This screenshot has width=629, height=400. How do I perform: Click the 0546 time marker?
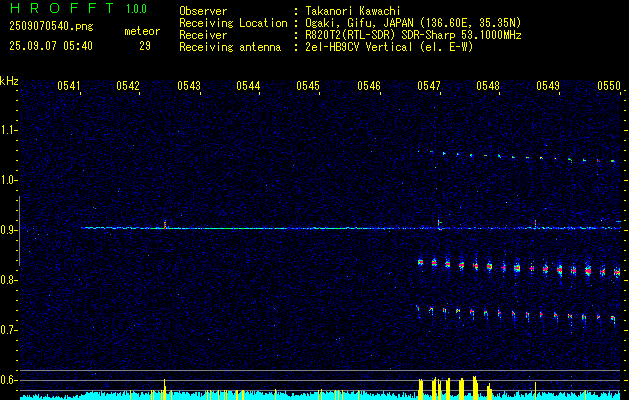pyautogui.click(x=369, y=85)
